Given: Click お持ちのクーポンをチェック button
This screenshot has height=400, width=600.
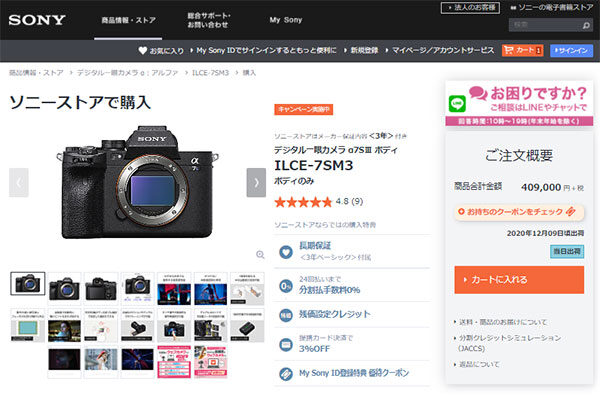Looking at the screenshot, I should tap(519, 212).
